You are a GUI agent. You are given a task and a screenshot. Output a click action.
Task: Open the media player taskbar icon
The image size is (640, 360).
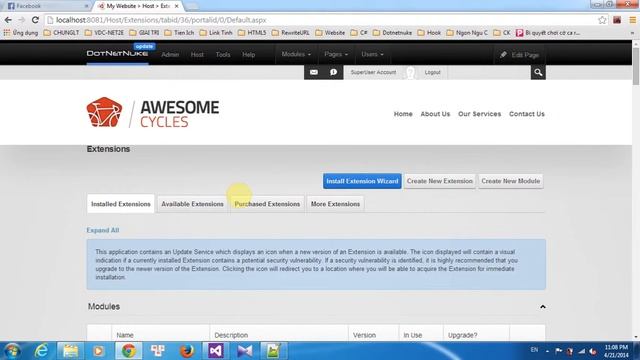pos(98,351)
